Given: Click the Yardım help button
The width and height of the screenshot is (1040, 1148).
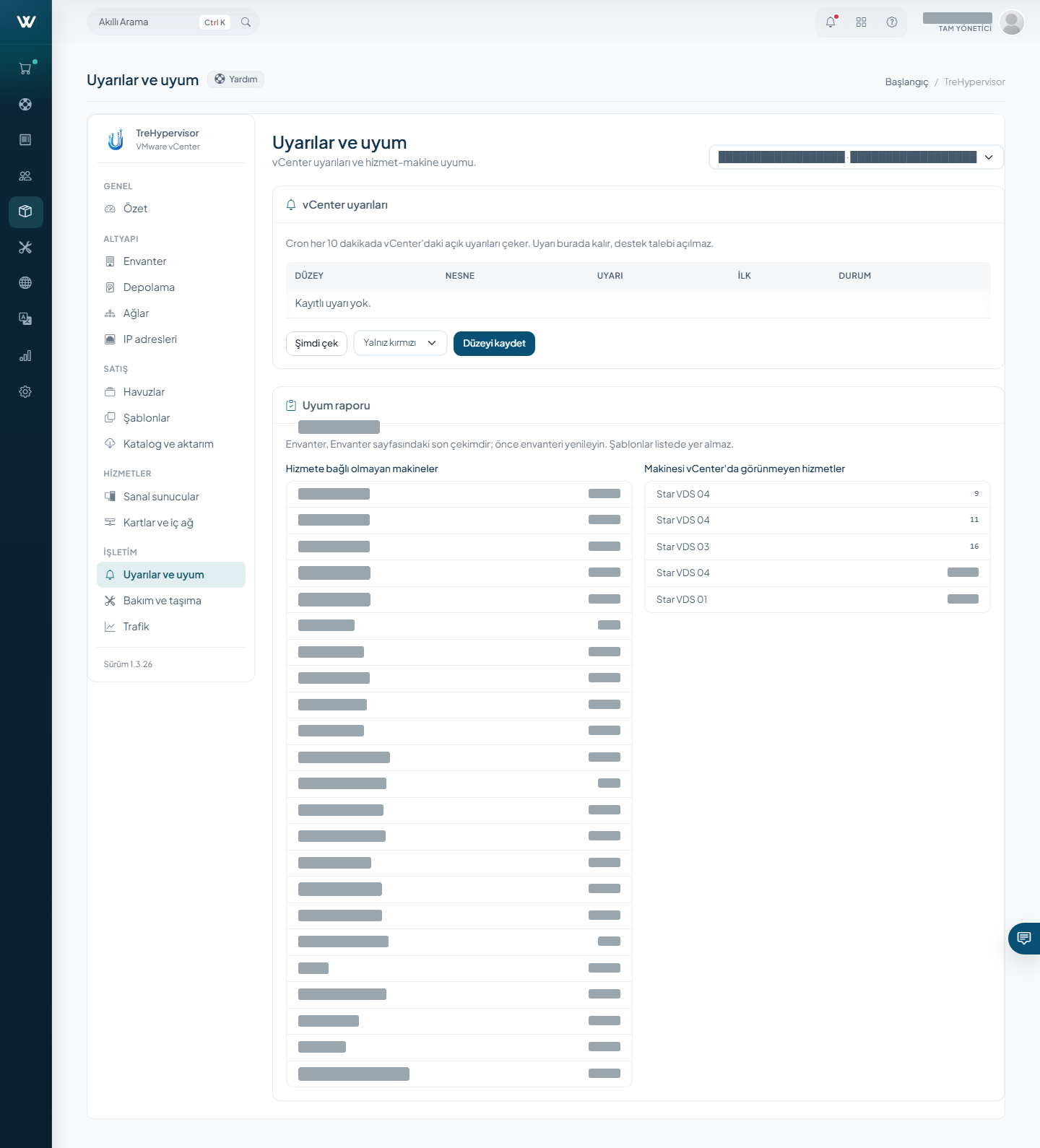Looking at the screenshot, I should (236, 79).
